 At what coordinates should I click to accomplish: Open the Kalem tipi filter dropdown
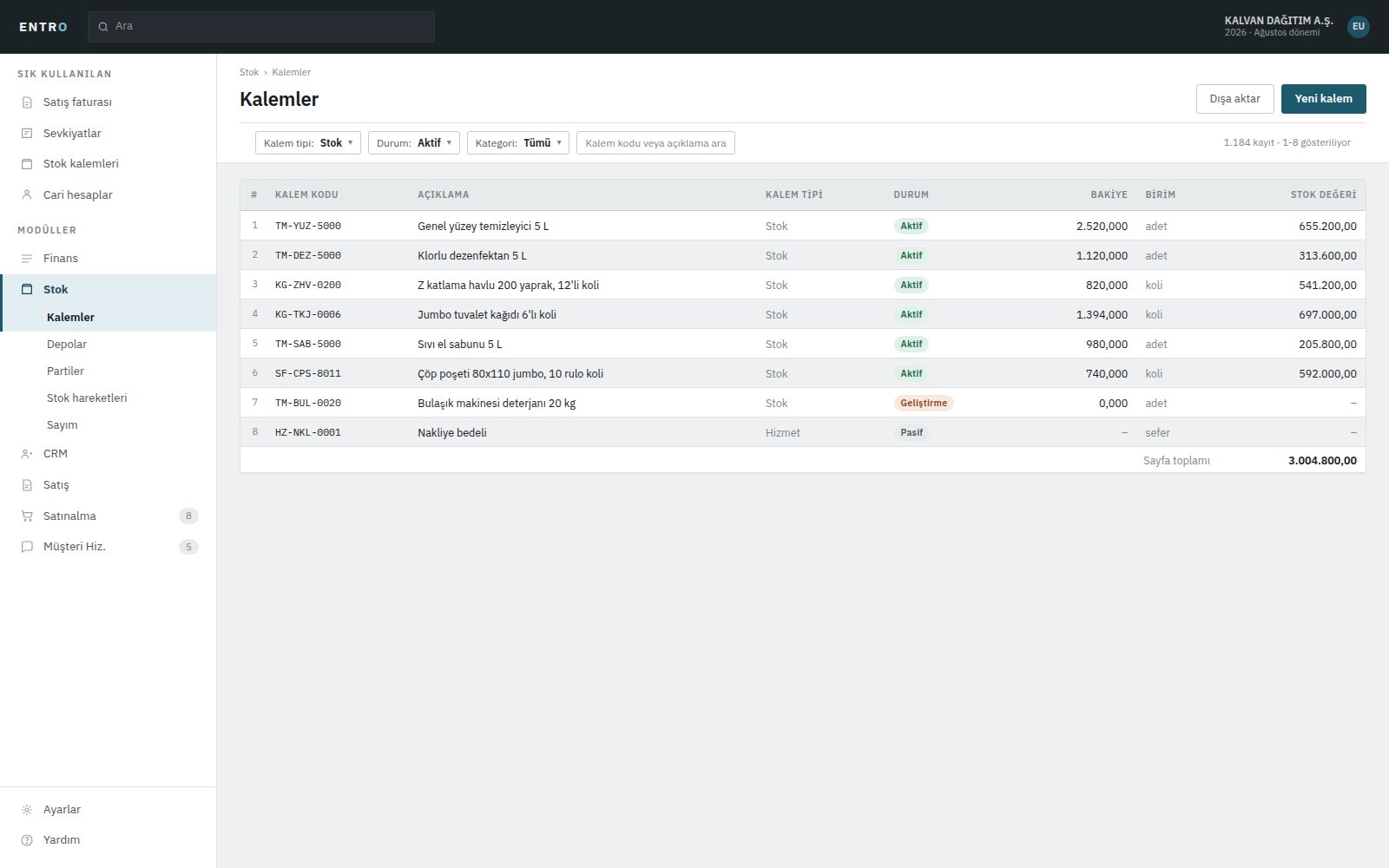(308, 143)
